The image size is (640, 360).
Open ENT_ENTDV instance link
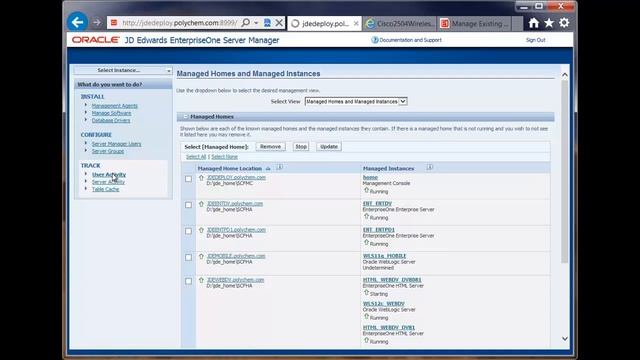point(377,204)
